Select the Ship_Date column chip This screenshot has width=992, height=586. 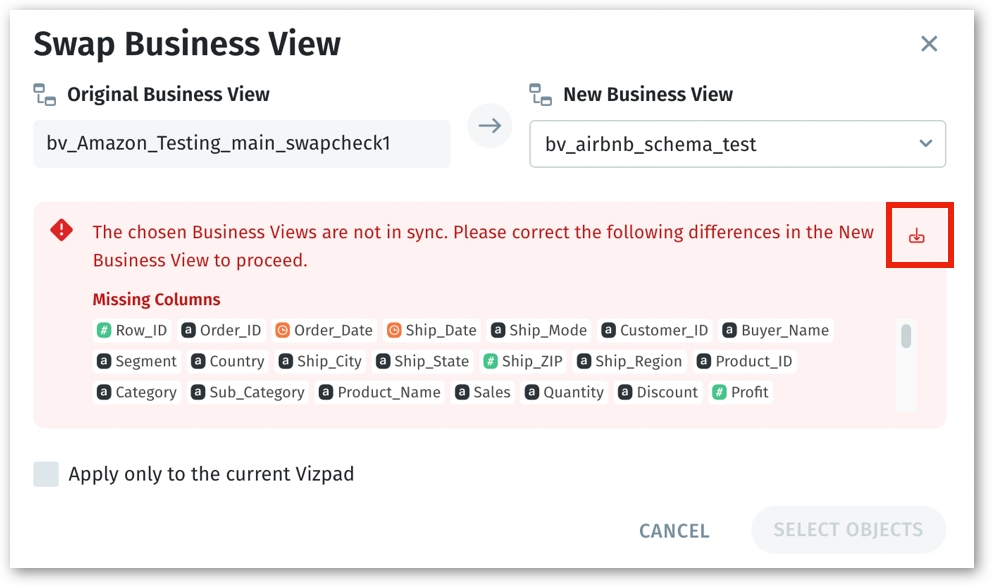click(x=432, y=330)
